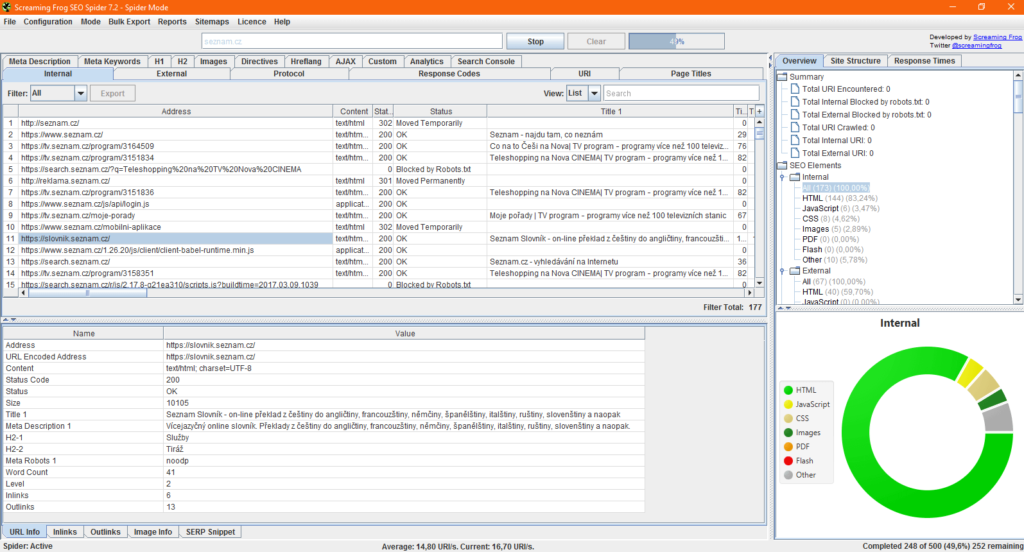The height and width of the screenshot is (552, 1024).
Task: Click the Images dark green legend swatch
Action: tap(788, 432)
